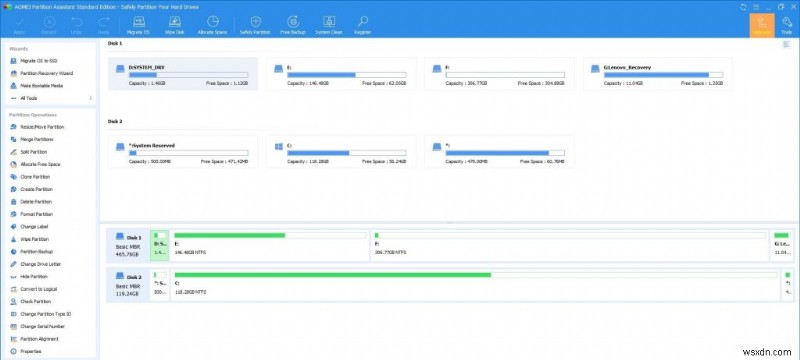Open Allocate Space in the toolbar
Screen dimensions: 800x360
coord(212,25)
